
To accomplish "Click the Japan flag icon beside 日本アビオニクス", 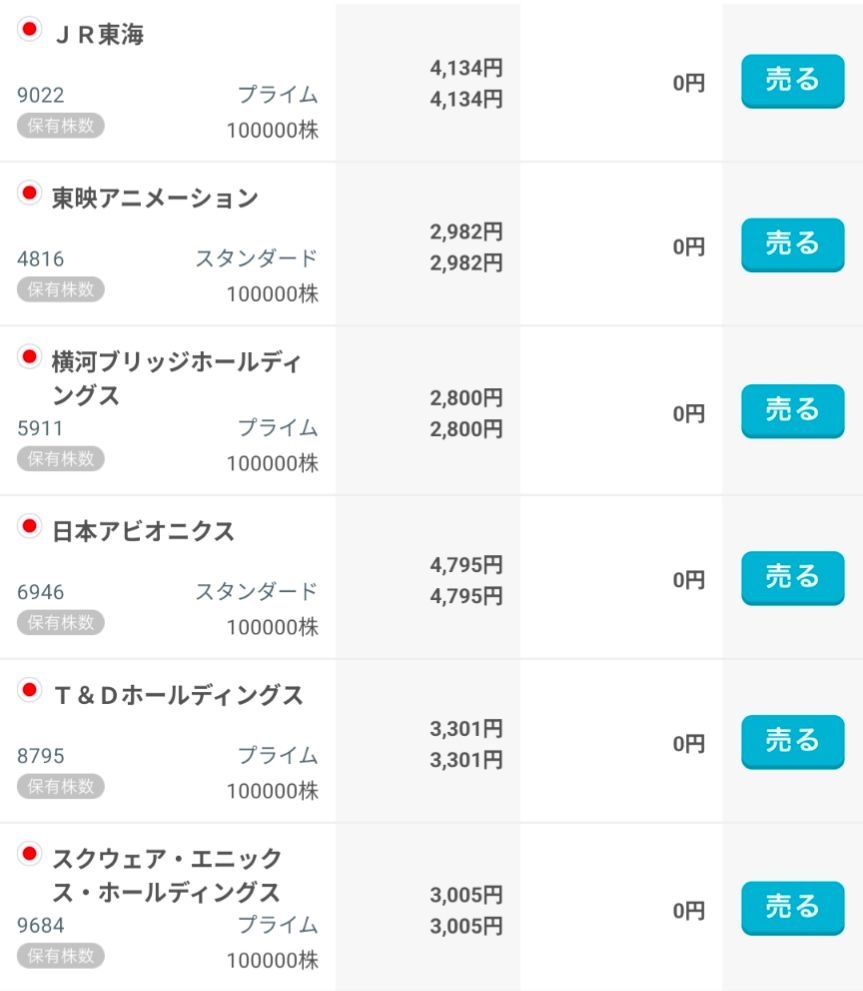I will point(30,525).
